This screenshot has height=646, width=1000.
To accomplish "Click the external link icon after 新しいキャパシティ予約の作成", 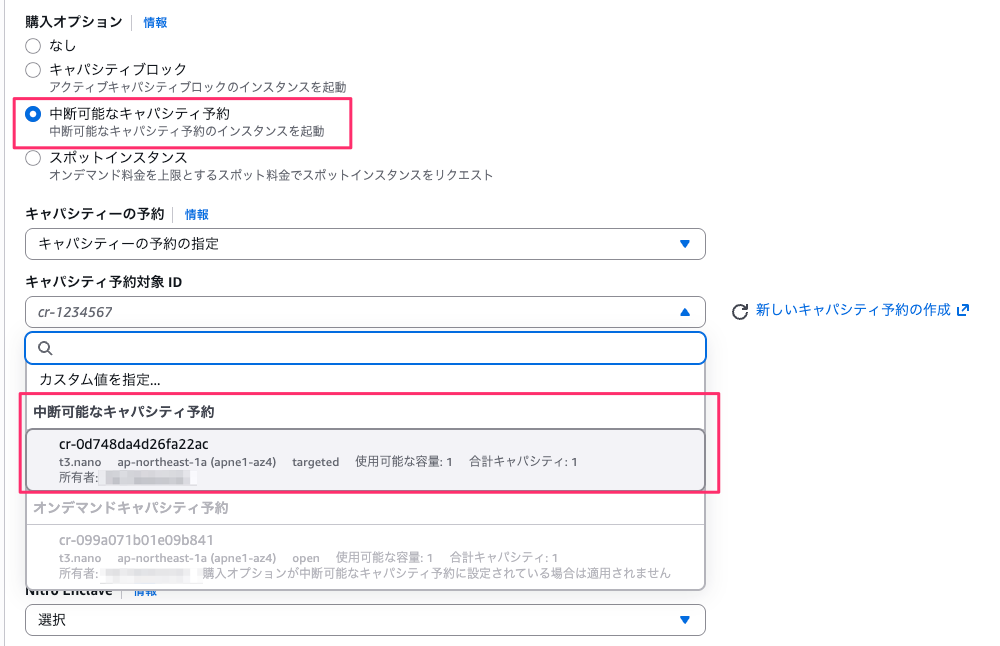I will 962,310.
